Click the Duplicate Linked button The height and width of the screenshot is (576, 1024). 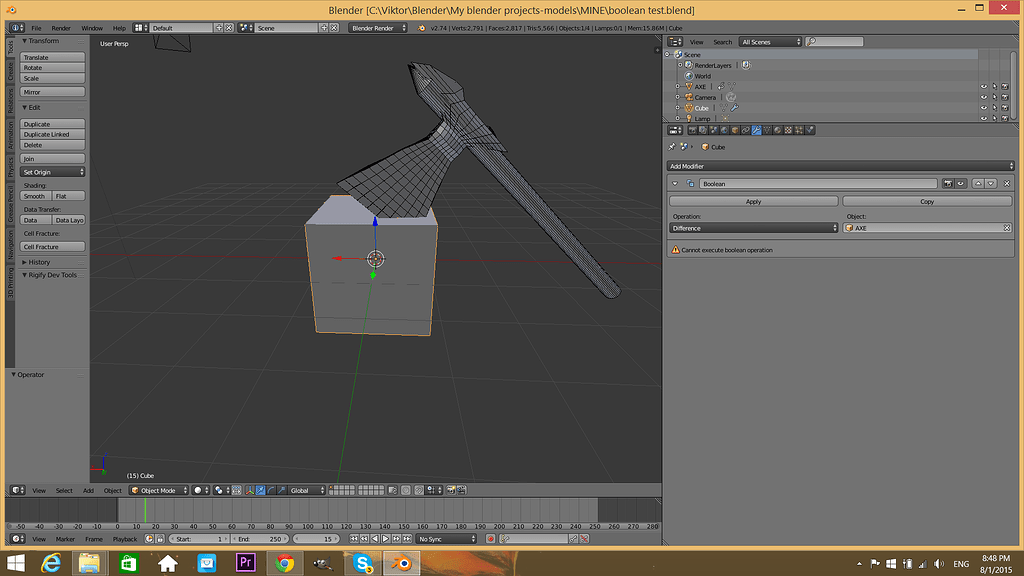(x=52, y=135)
